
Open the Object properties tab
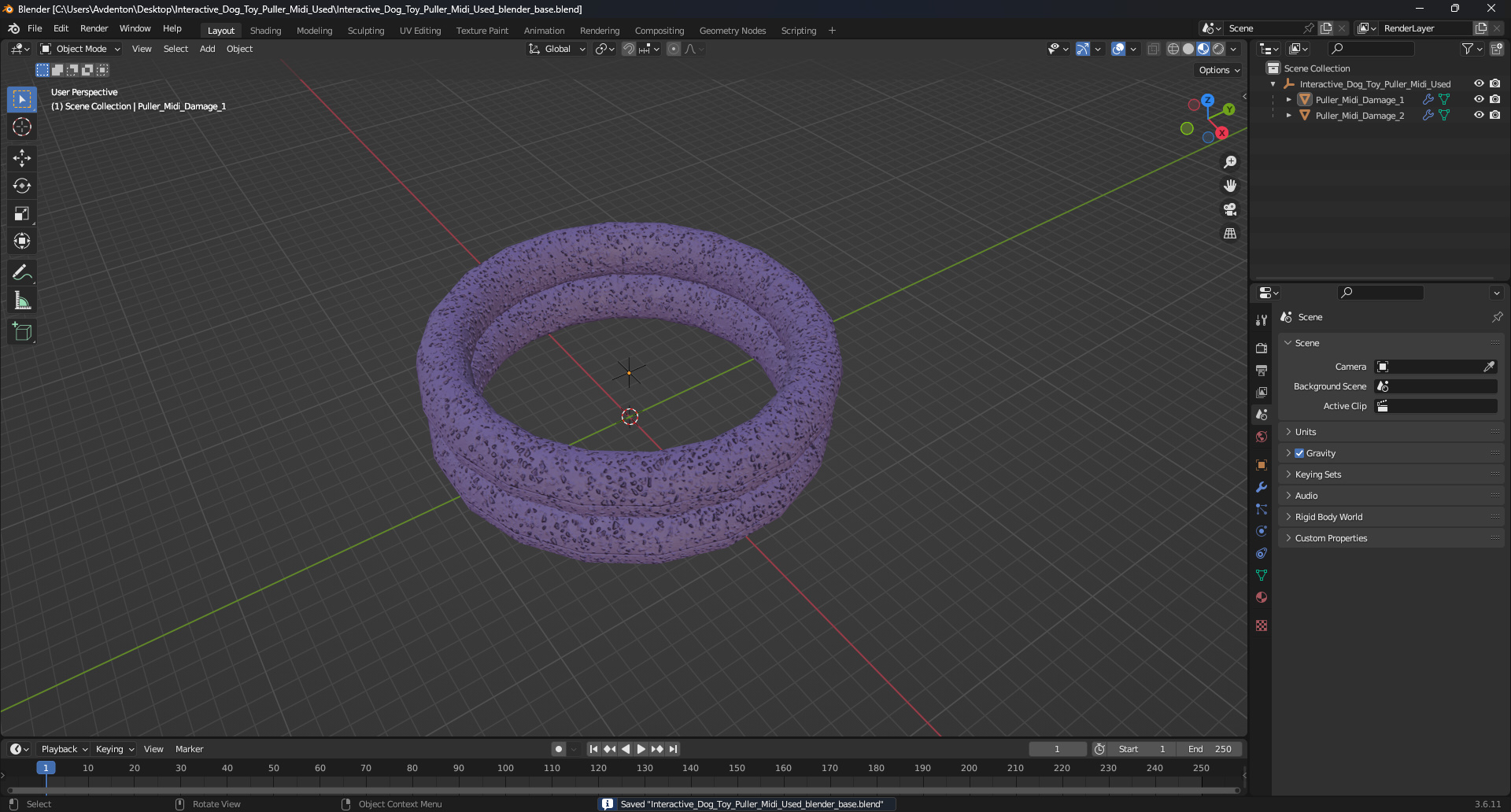pos(1262,465)
